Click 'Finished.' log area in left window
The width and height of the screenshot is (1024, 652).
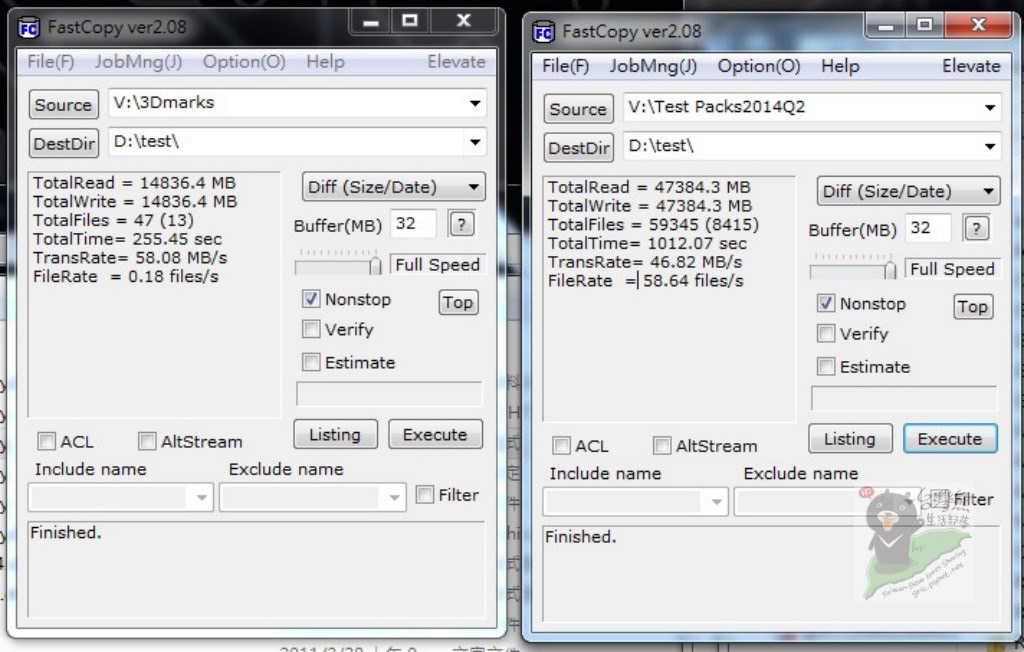256,570
